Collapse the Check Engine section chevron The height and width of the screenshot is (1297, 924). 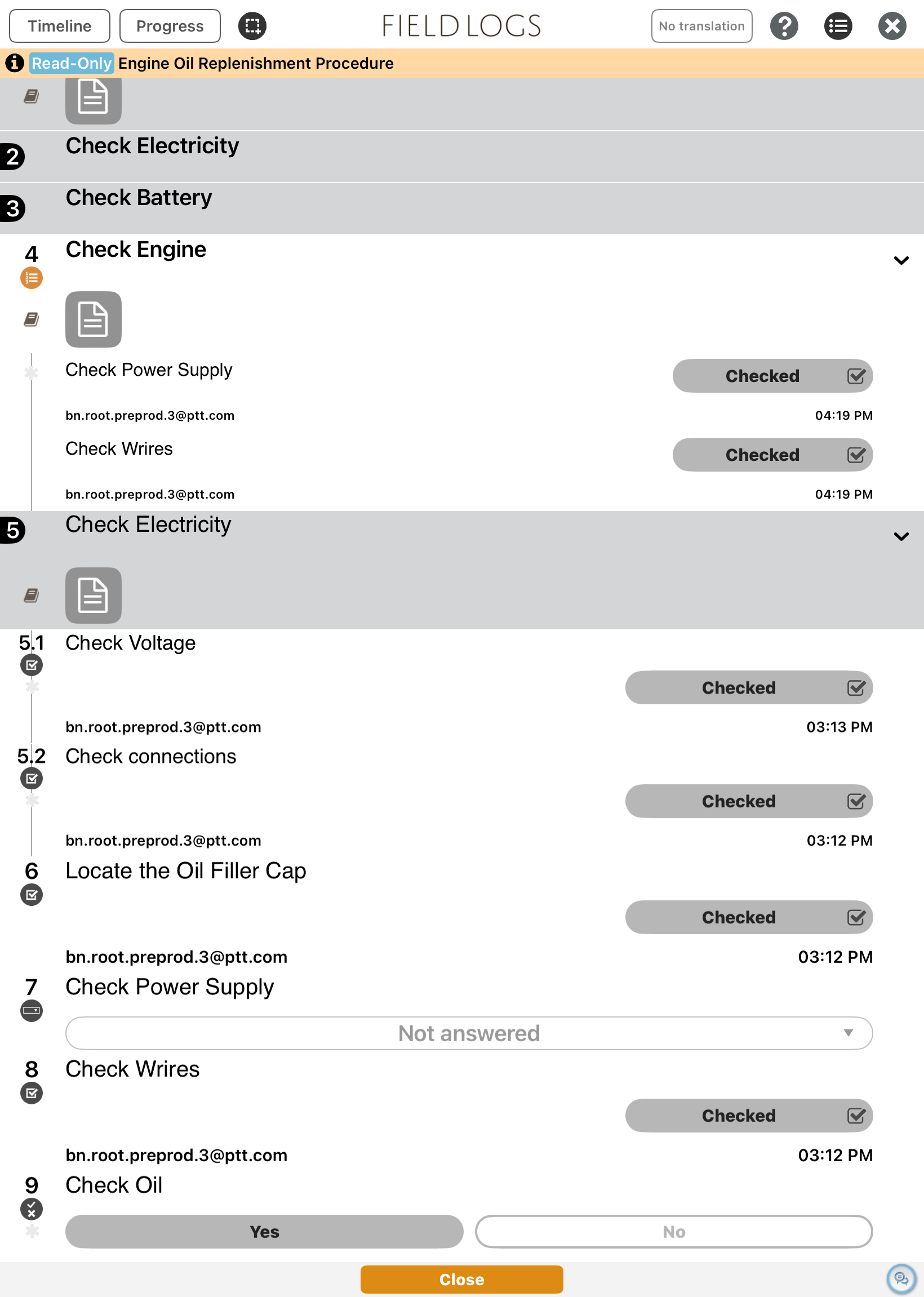(901, 260)
